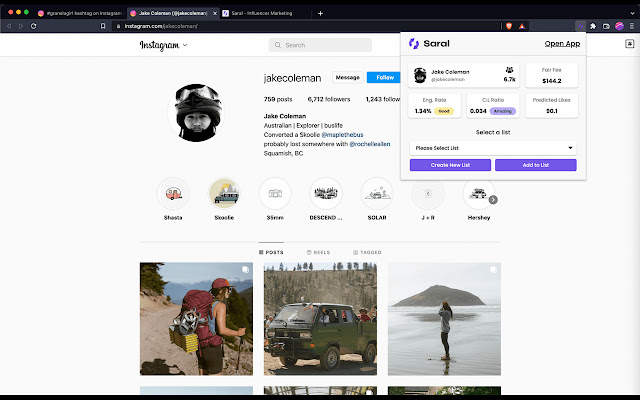640x400 pixels.
Task: Go forward with the browser forward arrow
Action: (x=21, y=26)
